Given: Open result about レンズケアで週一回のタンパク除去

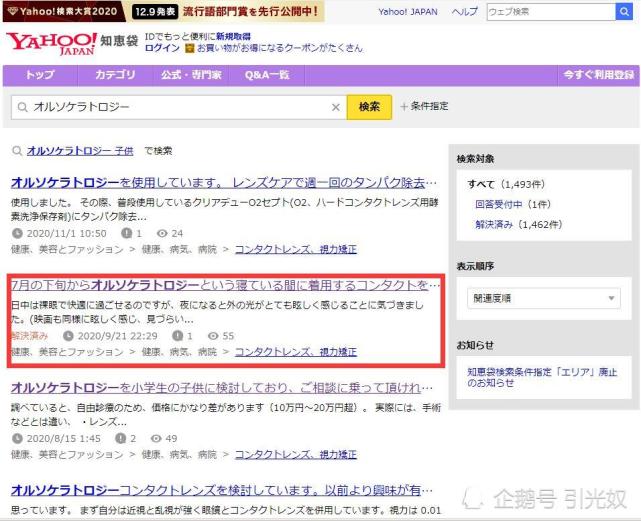Looking at the screenshot, I should coord(224,183).
